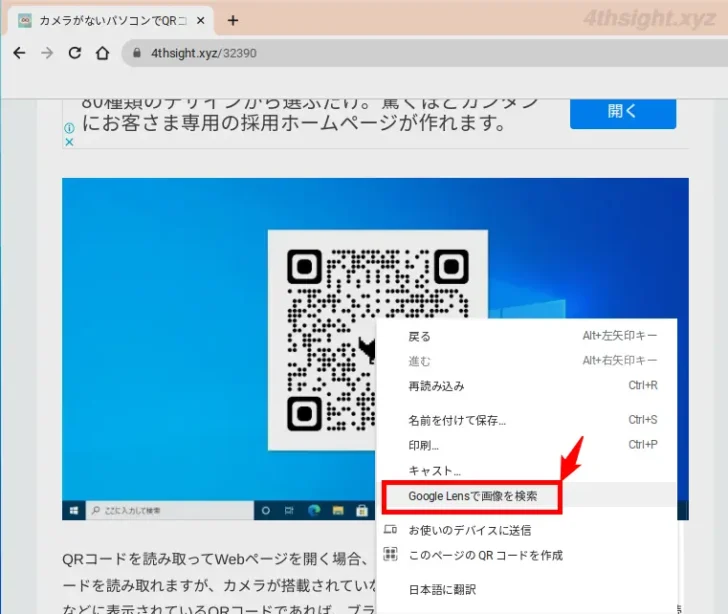Choose 日本語に翻訳 from the context menu
The image size is (728, 614).
coord(526,590)
